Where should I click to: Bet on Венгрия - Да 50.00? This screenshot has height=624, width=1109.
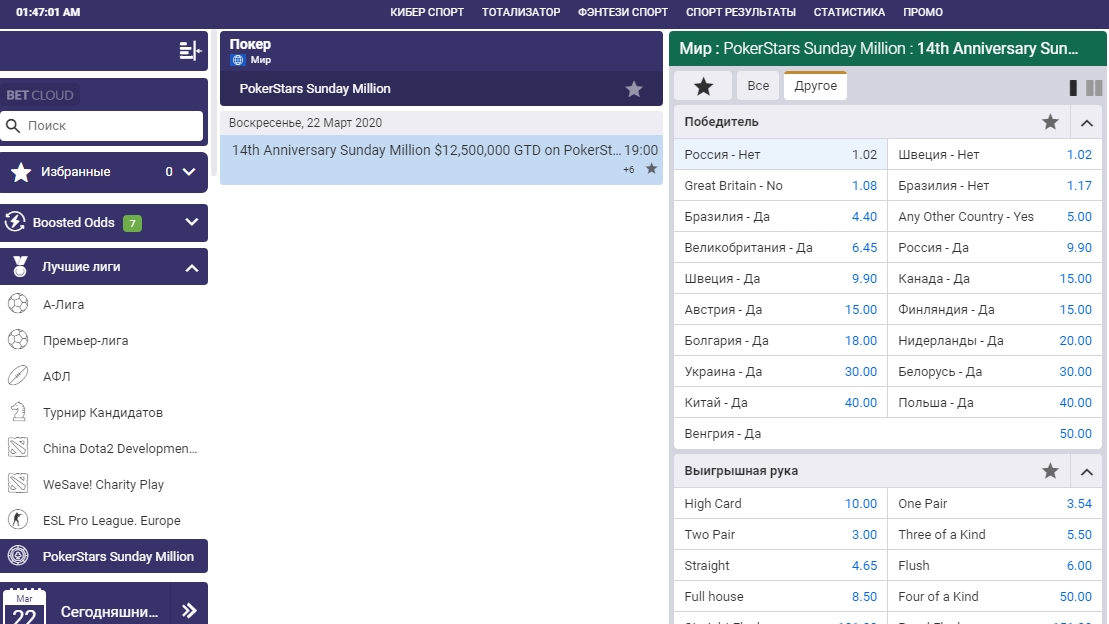(888, 434)
